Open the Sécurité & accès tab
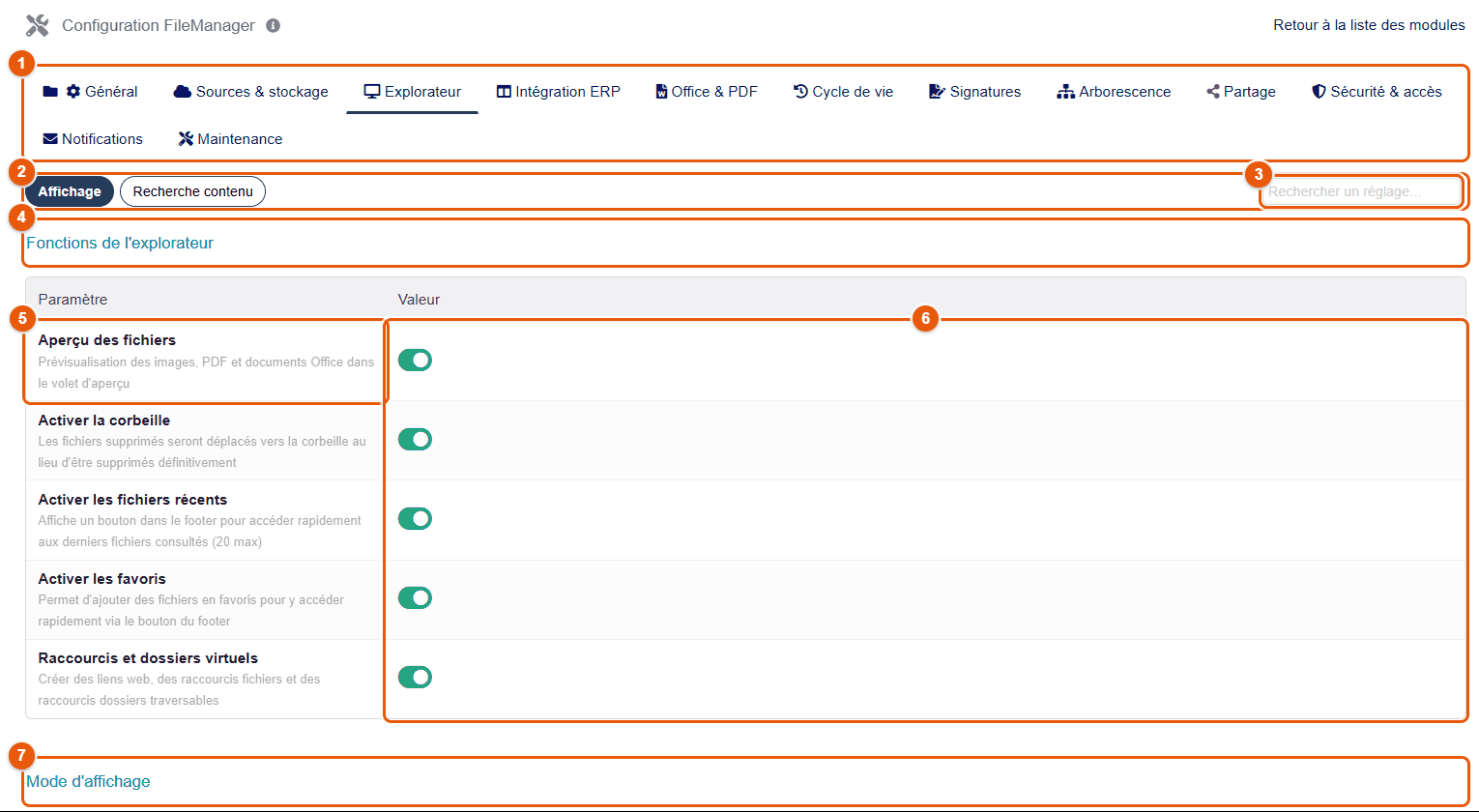This screenshot has width=1479, height=812. (1377, 92)
